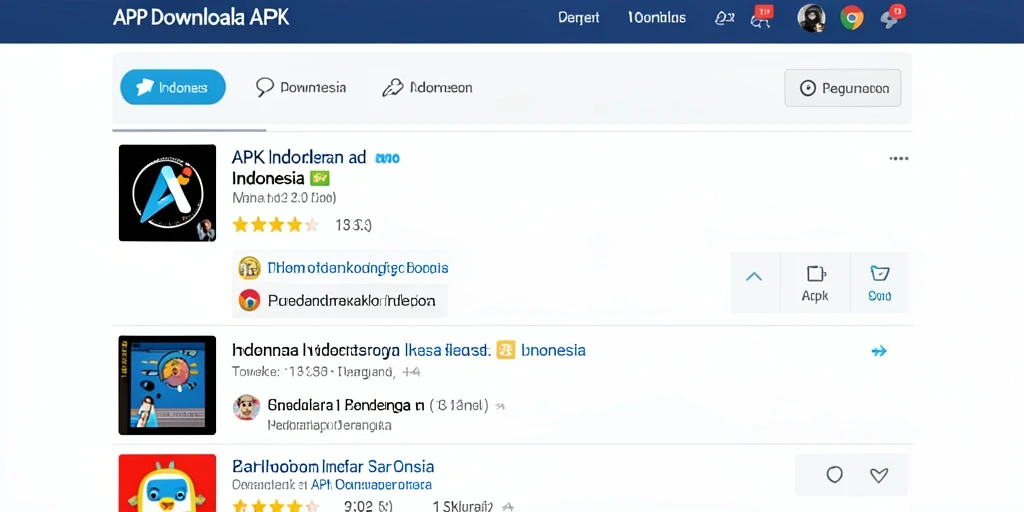Switch to the 'Dowmesia' tab

(301, 88)
